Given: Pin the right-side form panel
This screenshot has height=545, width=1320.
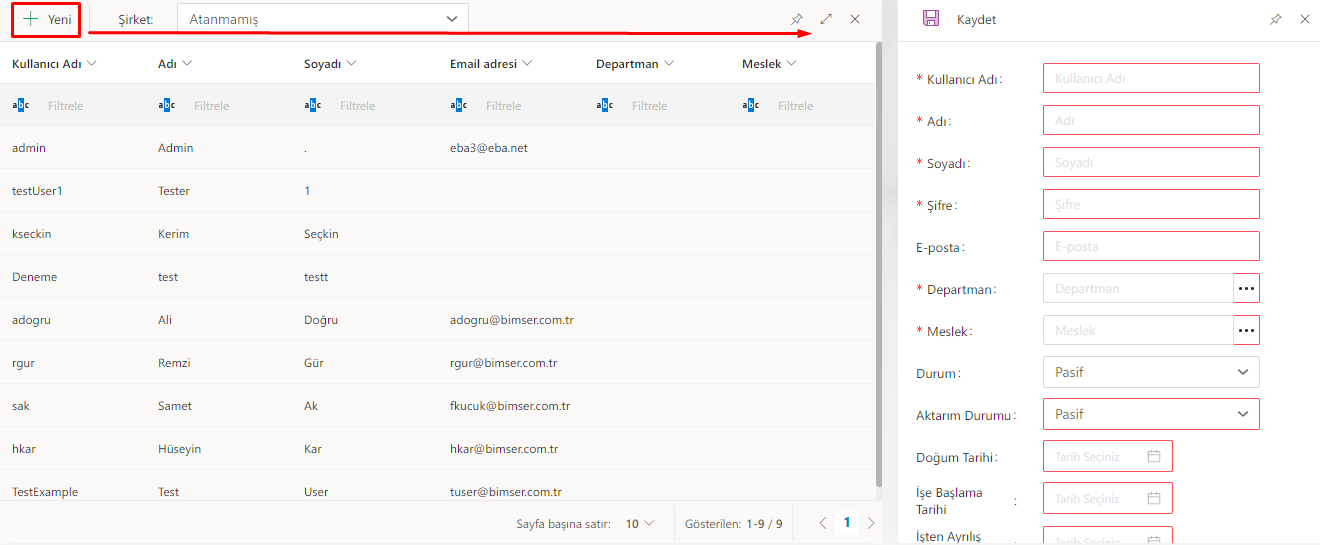Looking at the screenshot, I should tap(1275, 19).
